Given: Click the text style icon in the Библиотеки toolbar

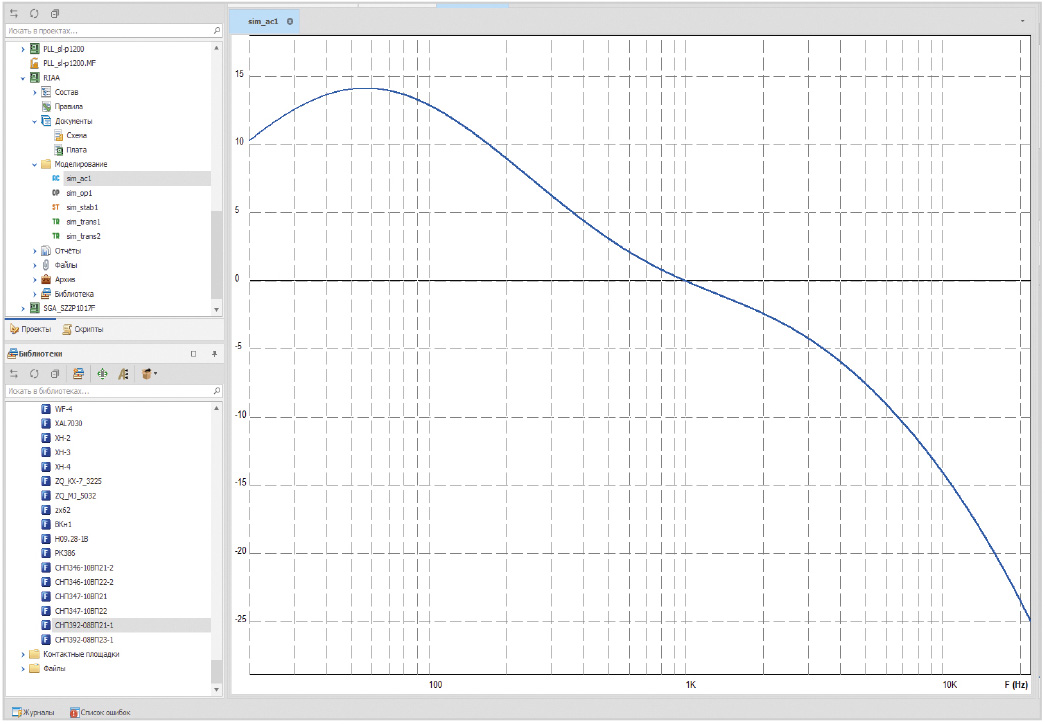Looking at the screenshot, I should tap(124, 374).
